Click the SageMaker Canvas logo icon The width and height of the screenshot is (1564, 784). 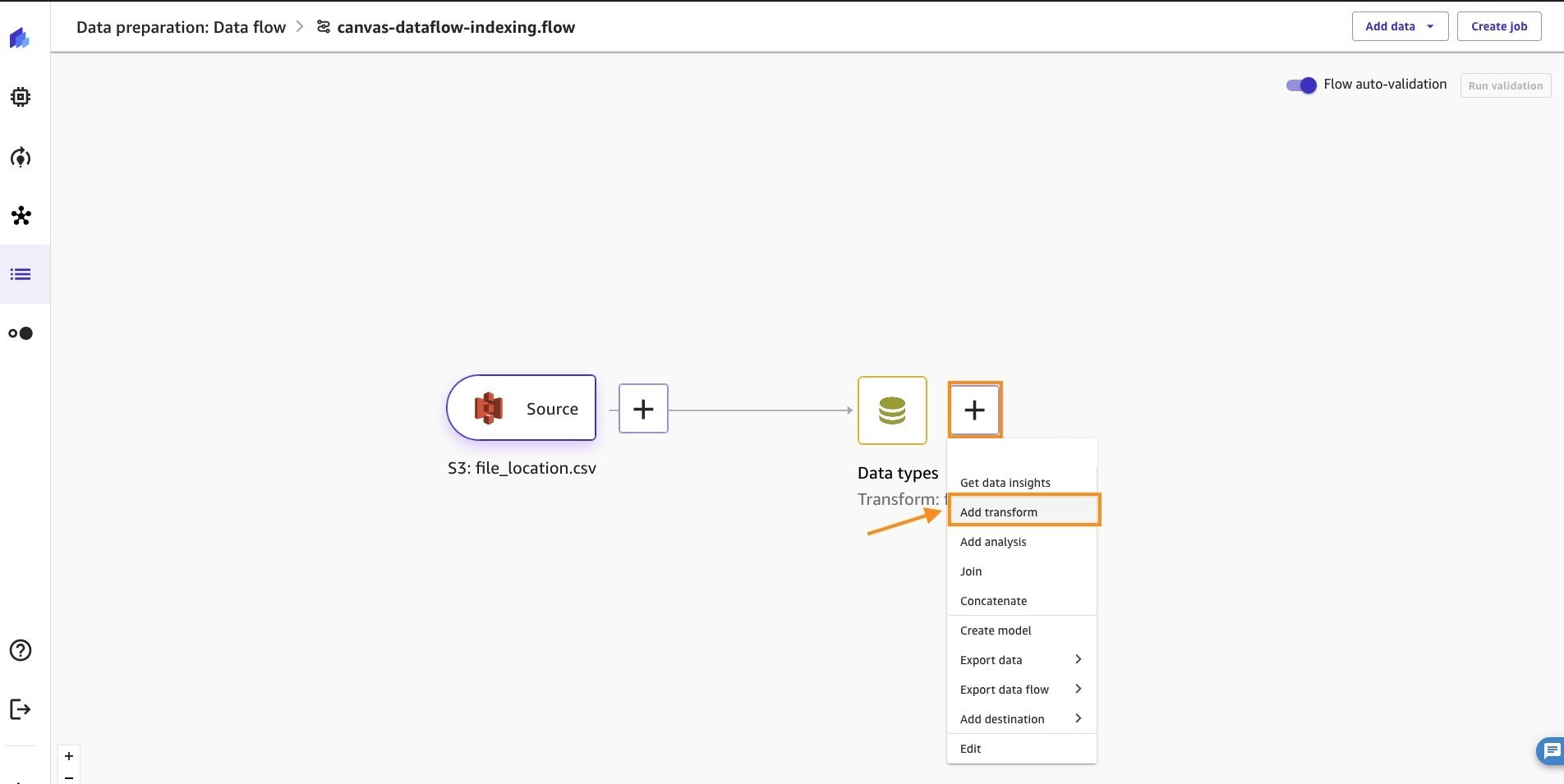[20, 38]
